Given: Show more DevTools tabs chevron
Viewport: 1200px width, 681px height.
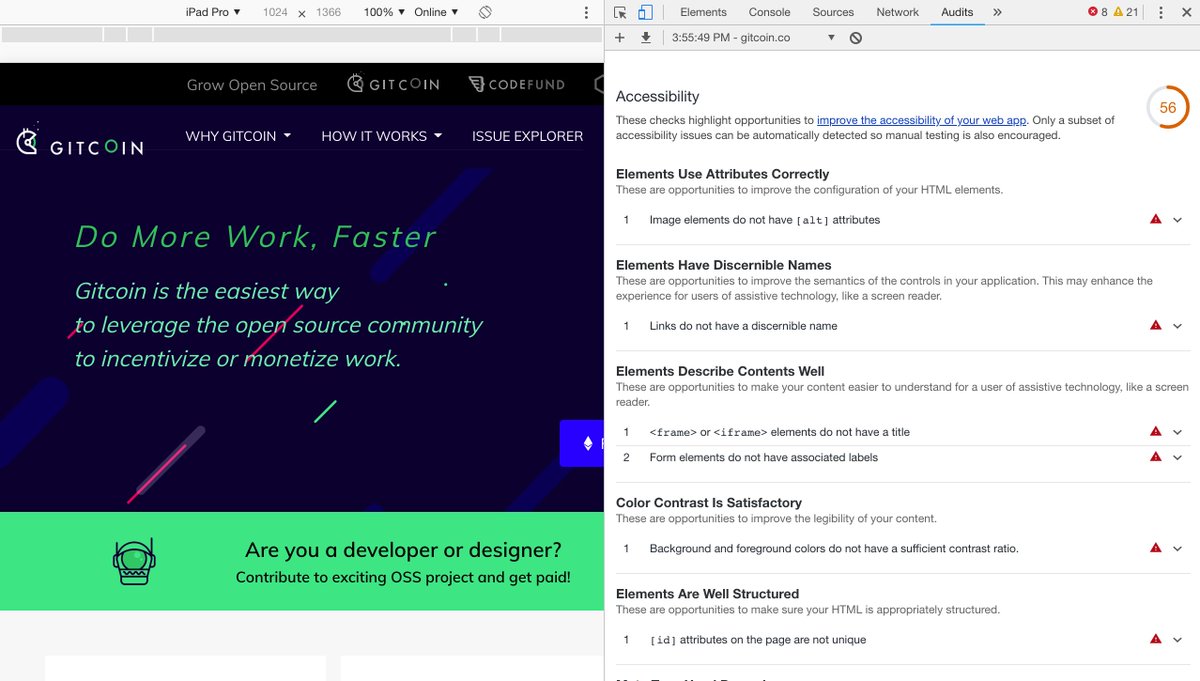Looking at the screenshot, I should (x=997, y=12).
